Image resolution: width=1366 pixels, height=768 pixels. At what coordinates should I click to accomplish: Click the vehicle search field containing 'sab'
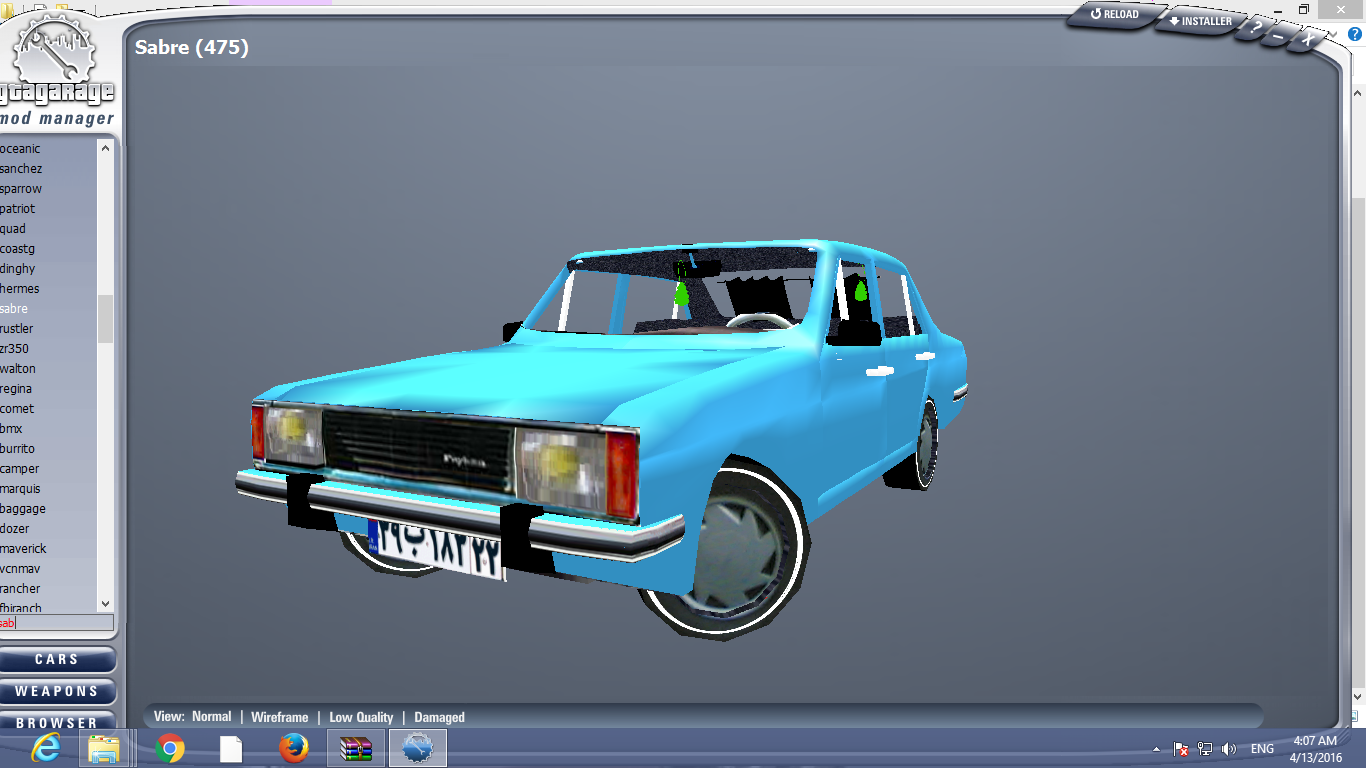coord(56,623)
